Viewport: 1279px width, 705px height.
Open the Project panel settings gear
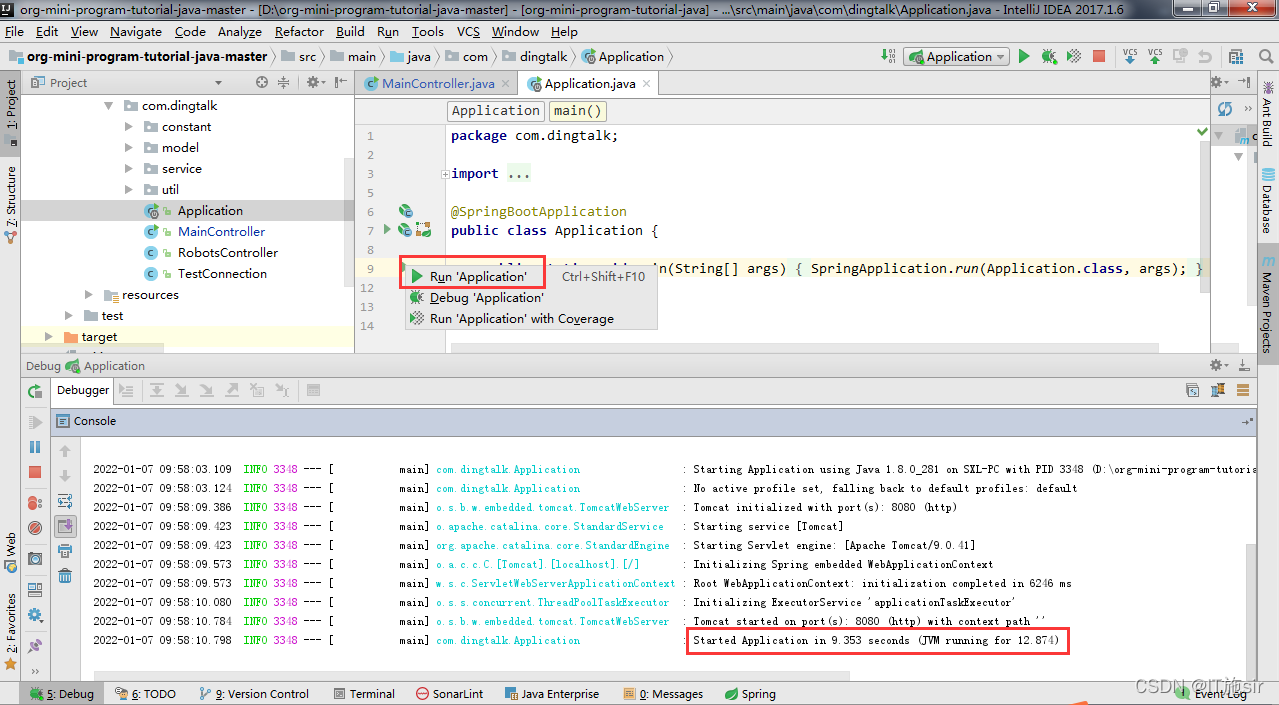(x=313, y=82)
